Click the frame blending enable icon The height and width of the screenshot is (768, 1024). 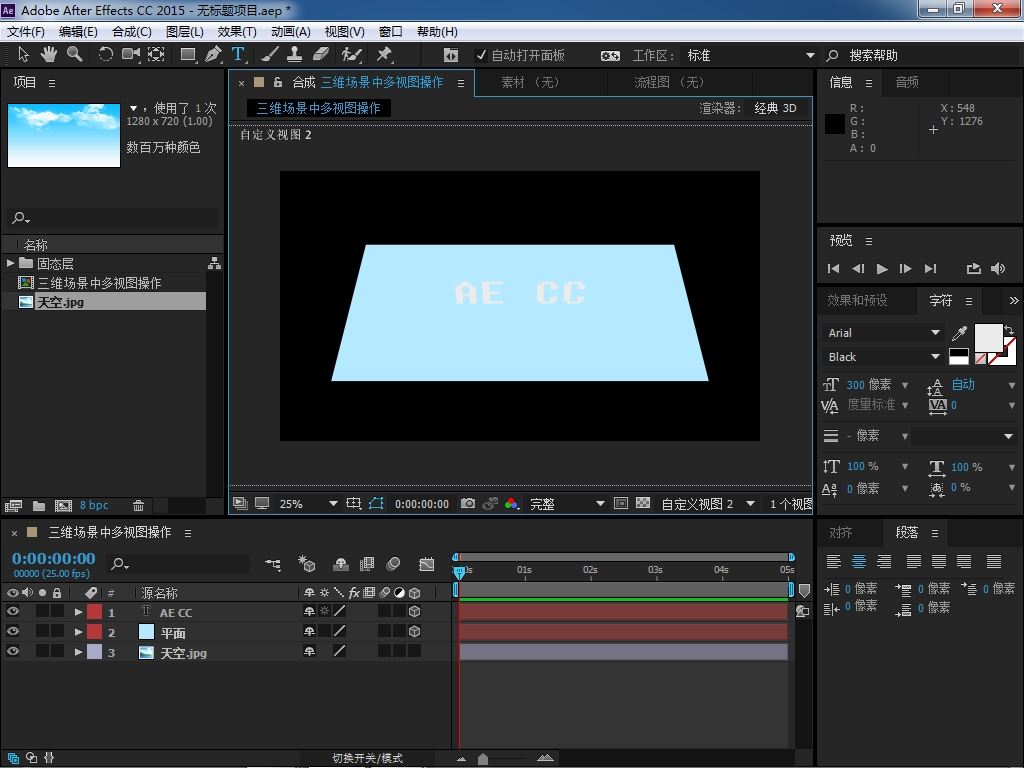[x=367, y=564]
